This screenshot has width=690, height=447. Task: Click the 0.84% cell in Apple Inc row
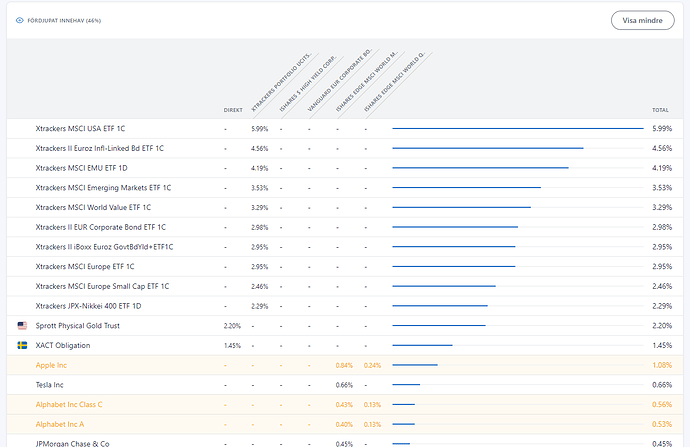click(344, 366)
